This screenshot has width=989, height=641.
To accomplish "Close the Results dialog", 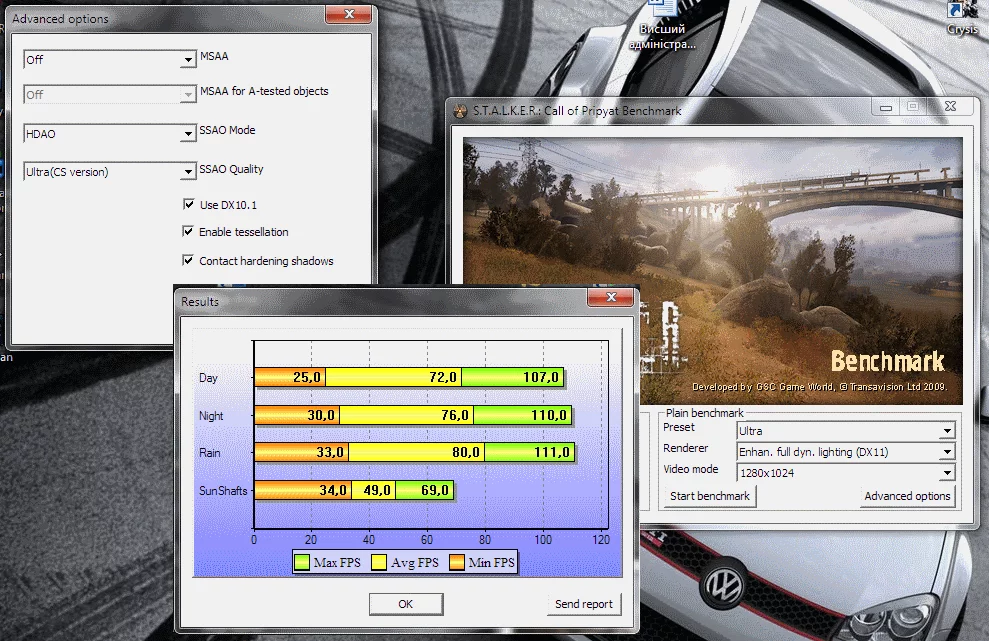I will tap(611, 297).
